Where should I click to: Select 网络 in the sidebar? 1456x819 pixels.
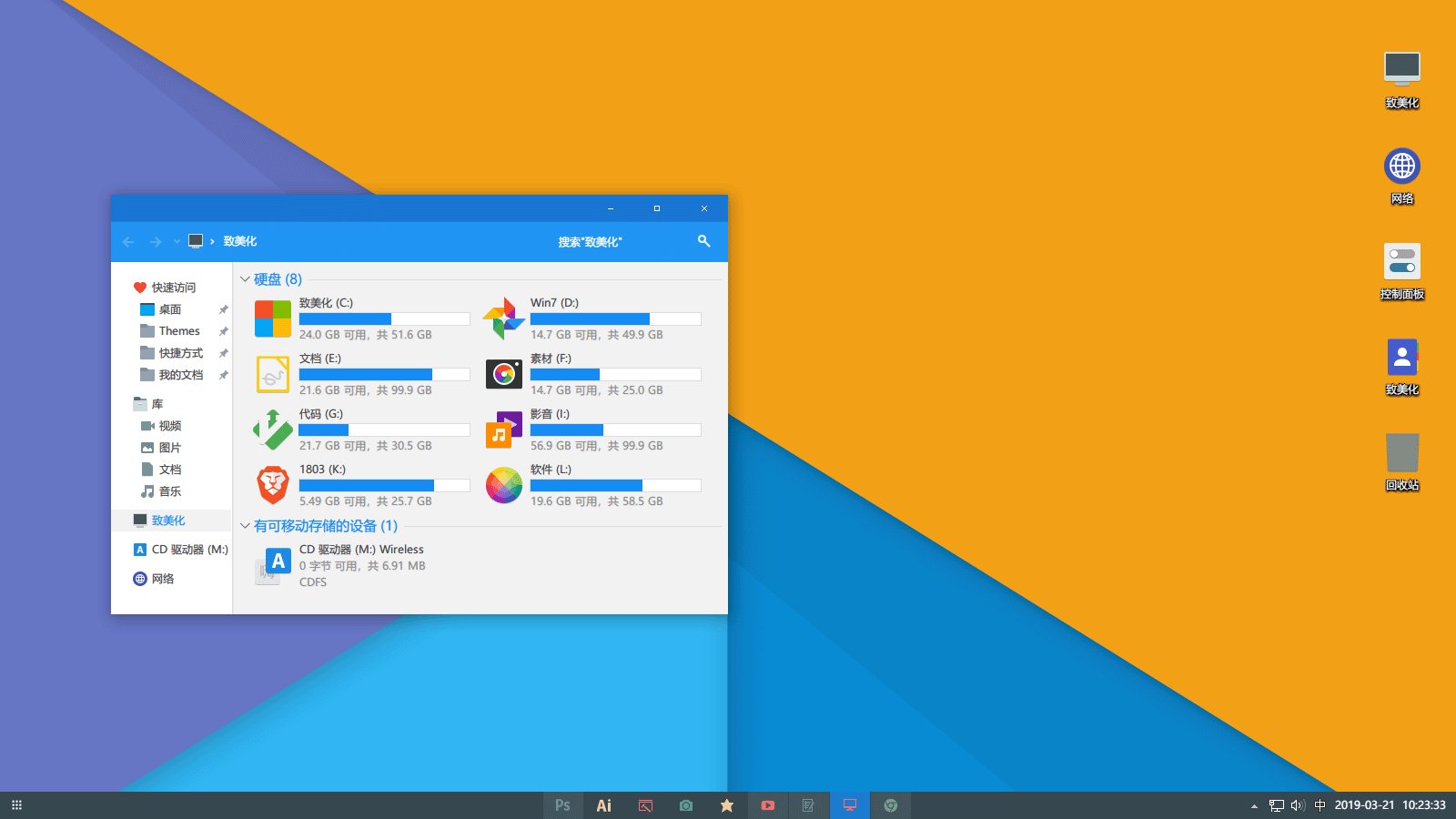[x=154, y=579]
